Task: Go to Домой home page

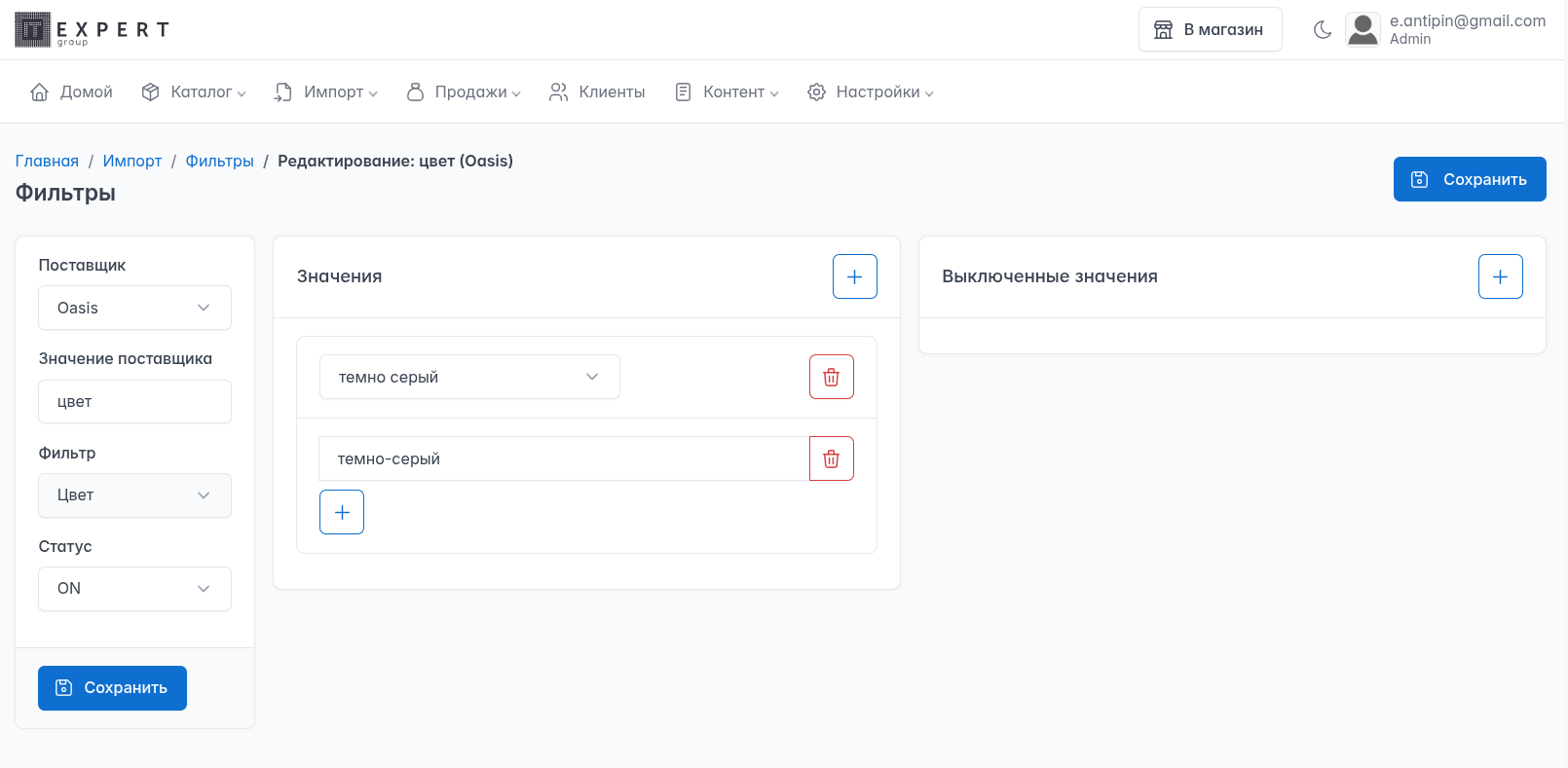Action: [73, 91]
